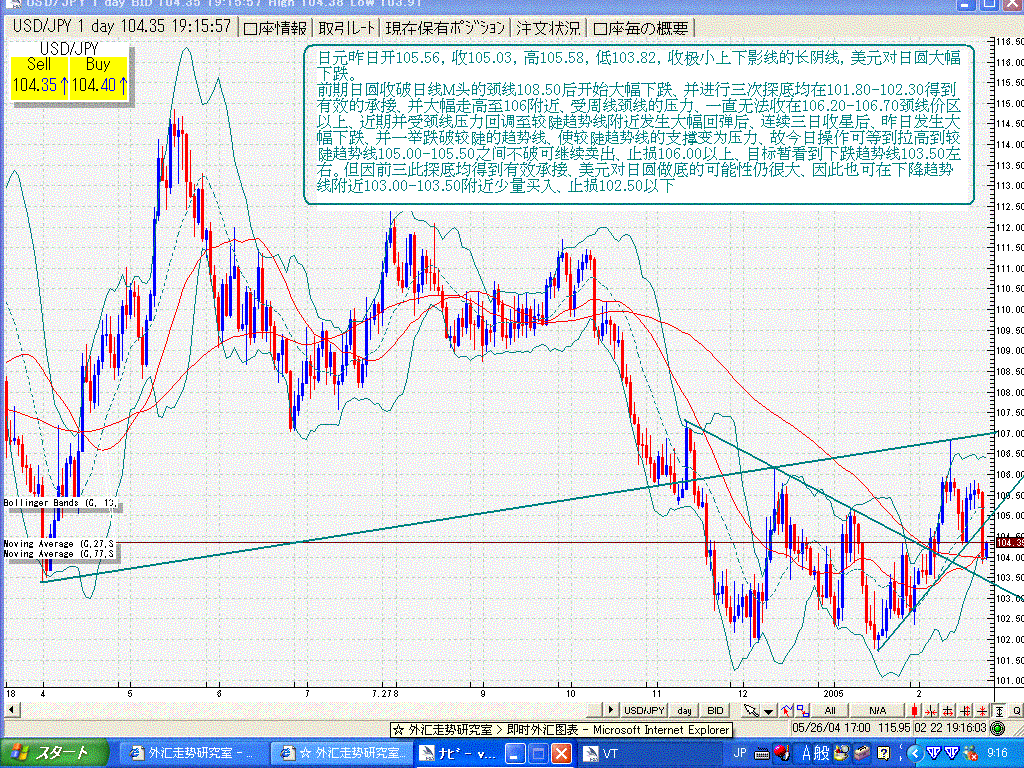The height and width of the screenshot is (768, 1024).
Task: Click the JP language indicator in tray
Action: [740, 753]
